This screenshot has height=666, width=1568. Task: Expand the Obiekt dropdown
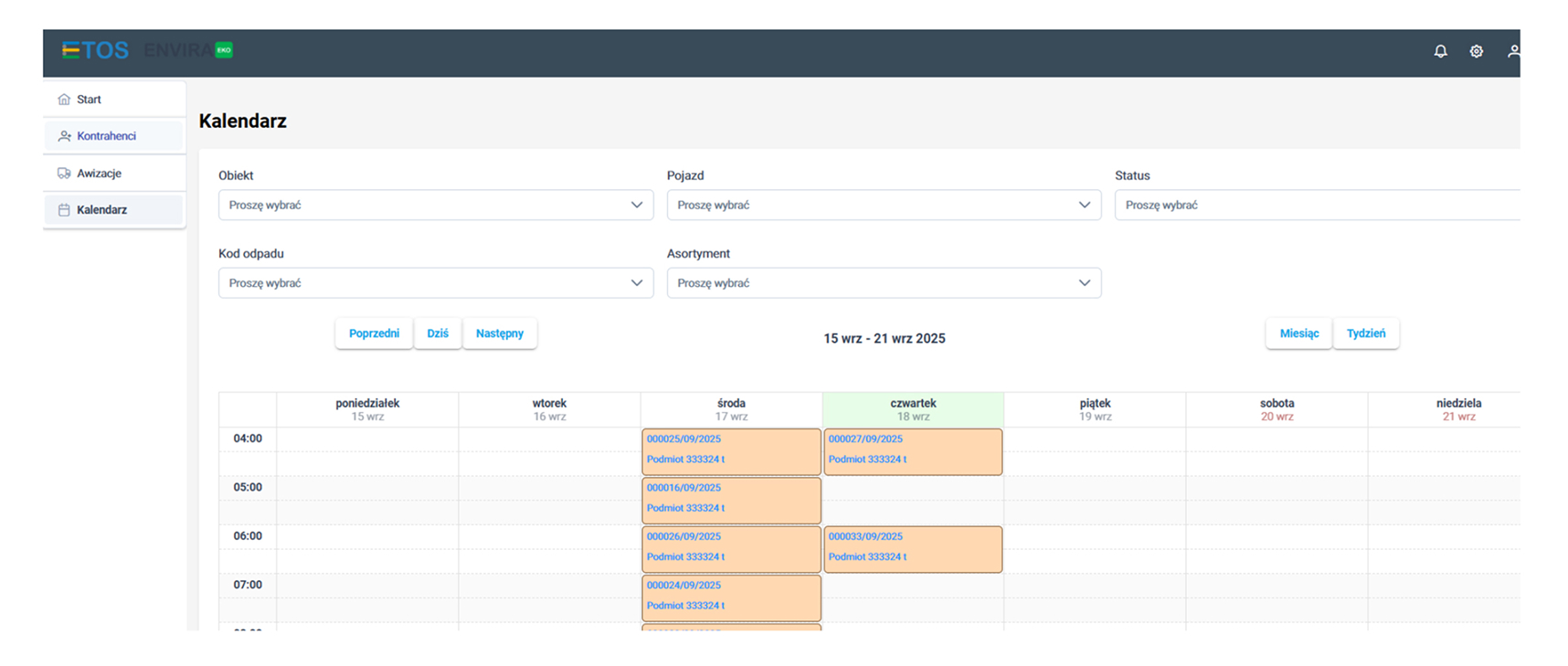click(435, 206)
